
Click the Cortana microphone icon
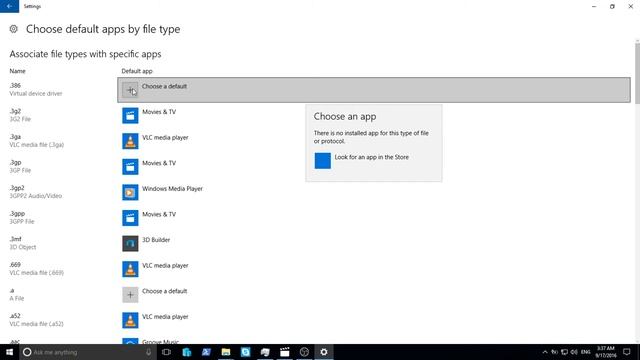149,352
